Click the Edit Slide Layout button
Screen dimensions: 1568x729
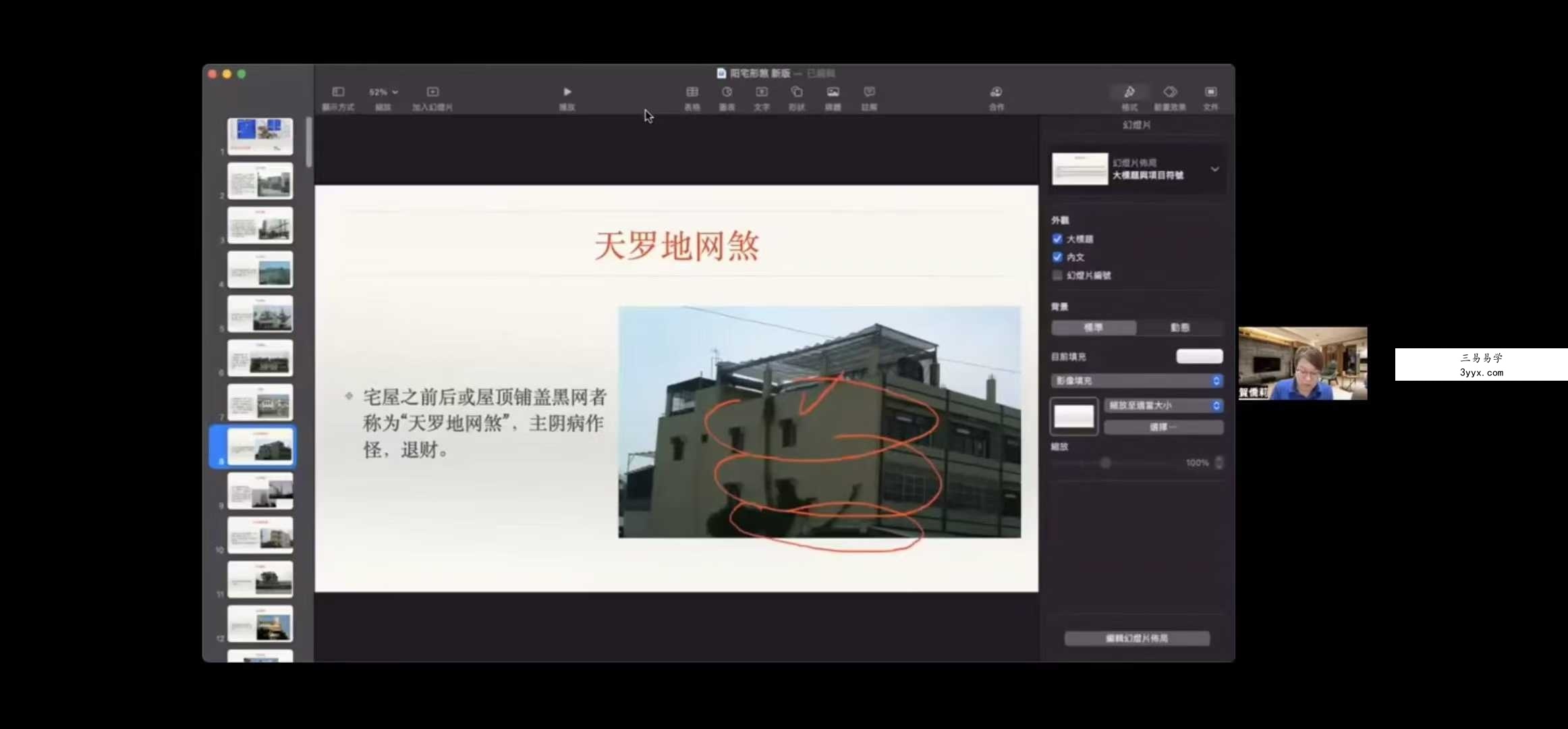1137,639
